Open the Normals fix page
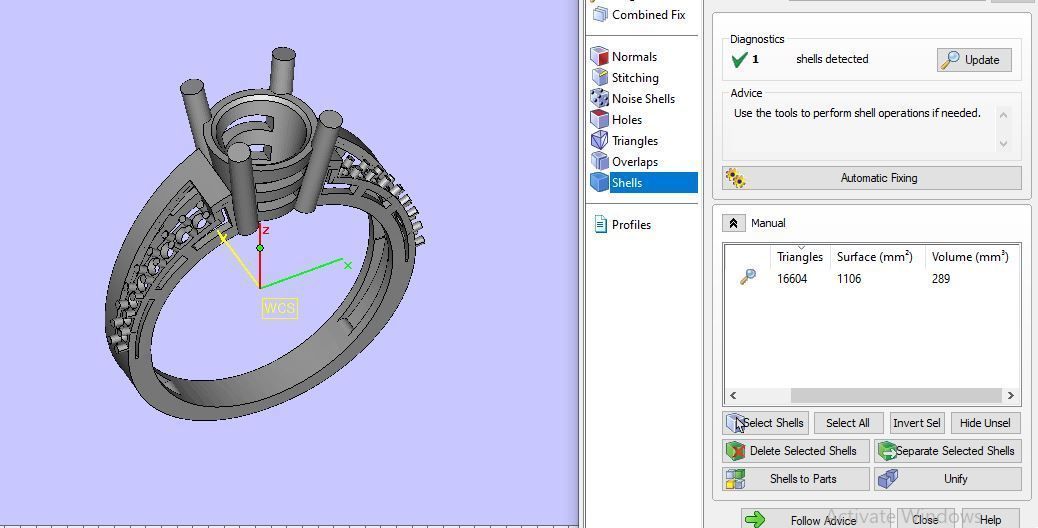 pyautogui.click(x=624, y=56)
